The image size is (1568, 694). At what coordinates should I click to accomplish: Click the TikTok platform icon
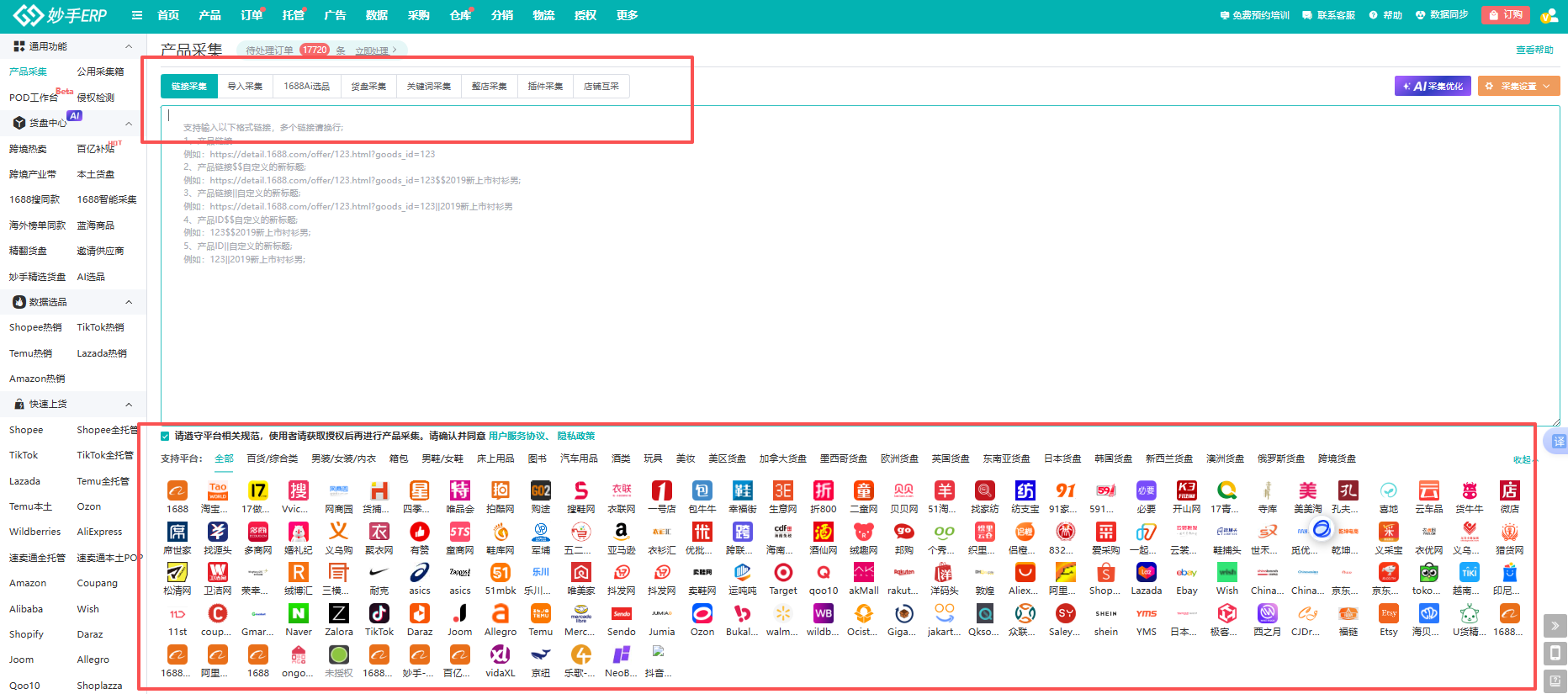pyautogui.click(x=379, y=614)
